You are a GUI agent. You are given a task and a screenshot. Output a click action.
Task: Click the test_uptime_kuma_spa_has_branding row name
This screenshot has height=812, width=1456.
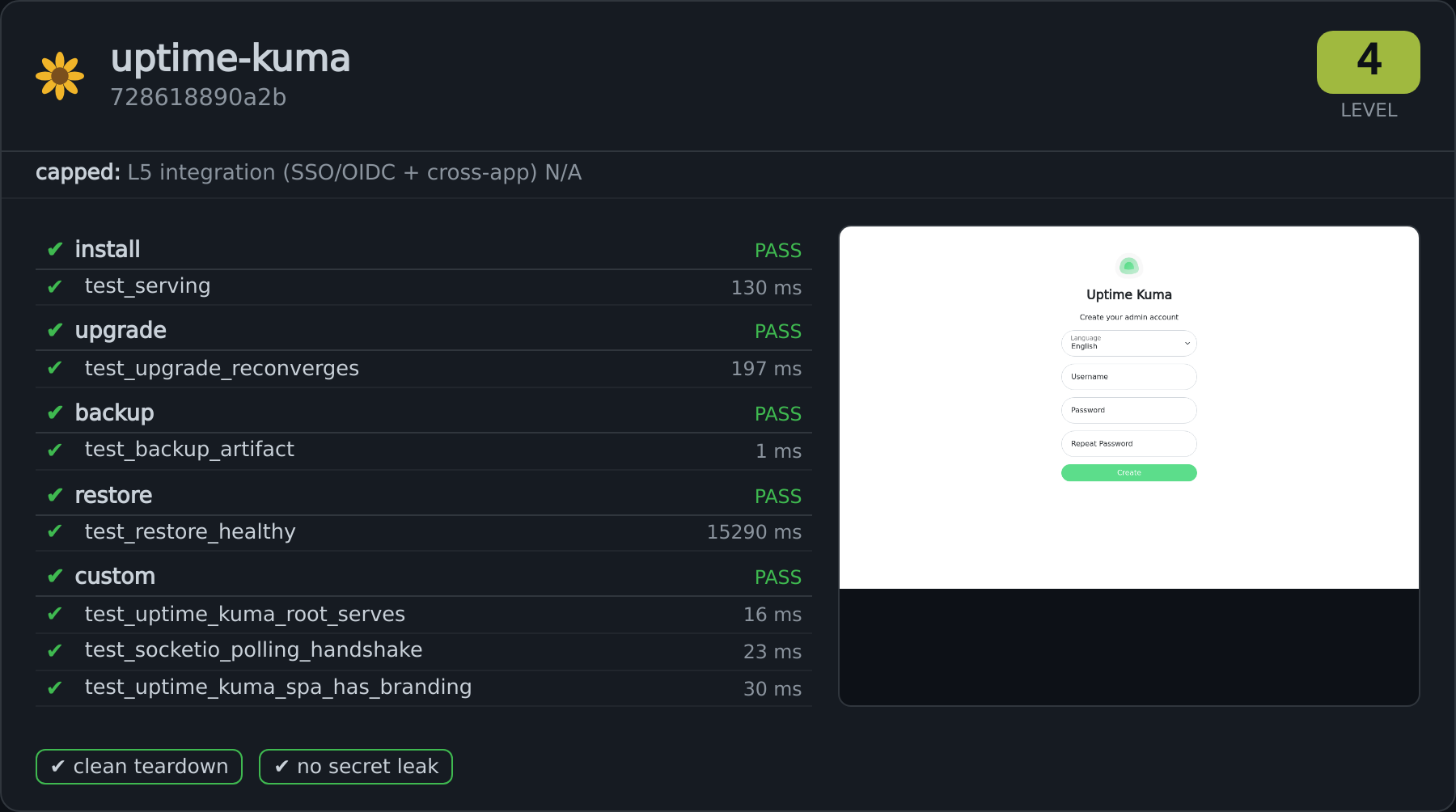pyautogui.click(x=278, y=687)
